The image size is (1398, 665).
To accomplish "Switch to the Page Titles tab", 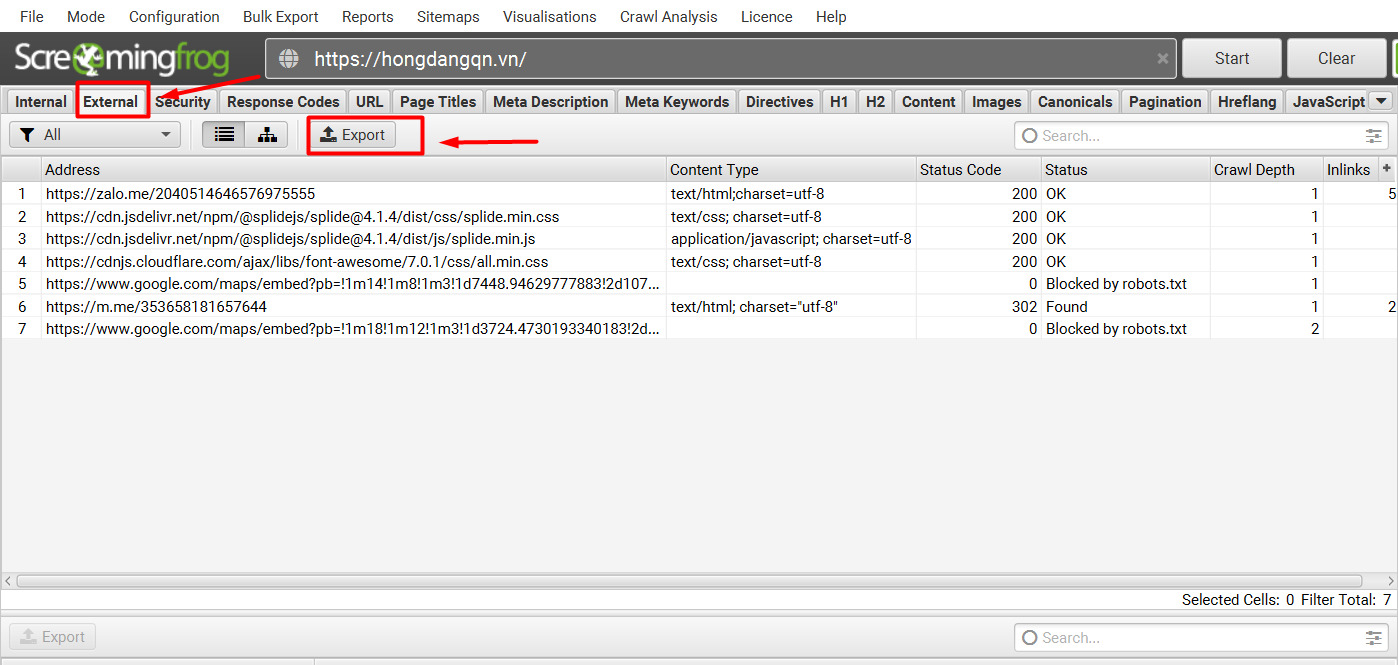I will tap(438, 102).
